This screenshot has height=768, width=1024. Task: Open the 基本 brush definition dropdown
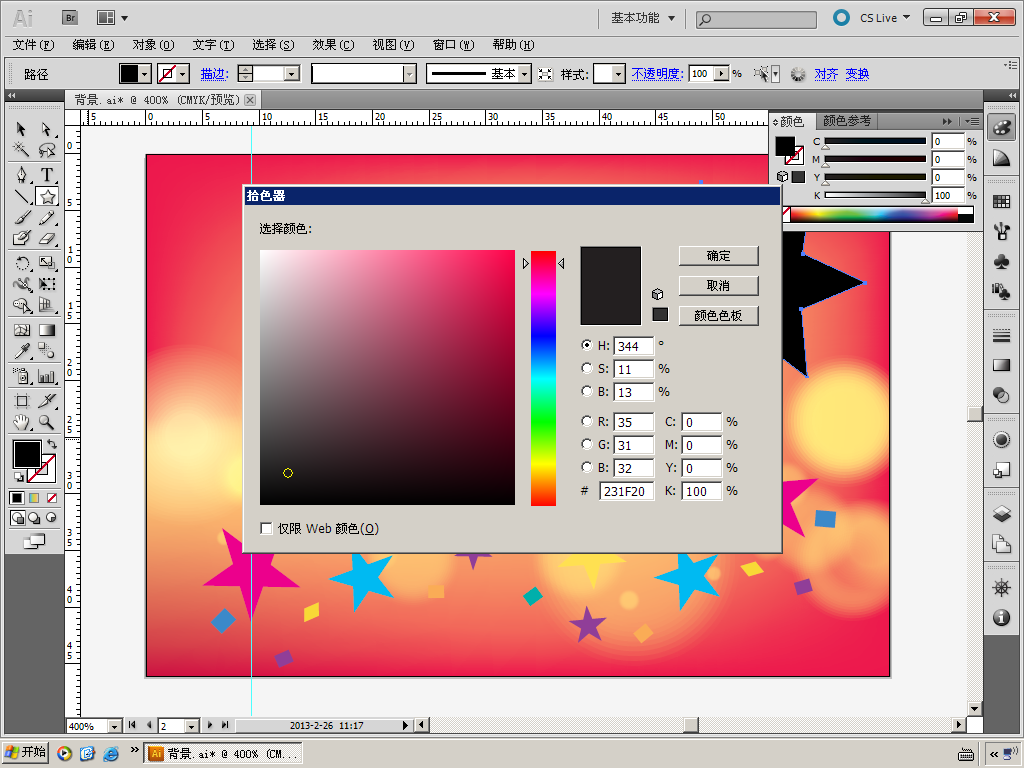524,74
